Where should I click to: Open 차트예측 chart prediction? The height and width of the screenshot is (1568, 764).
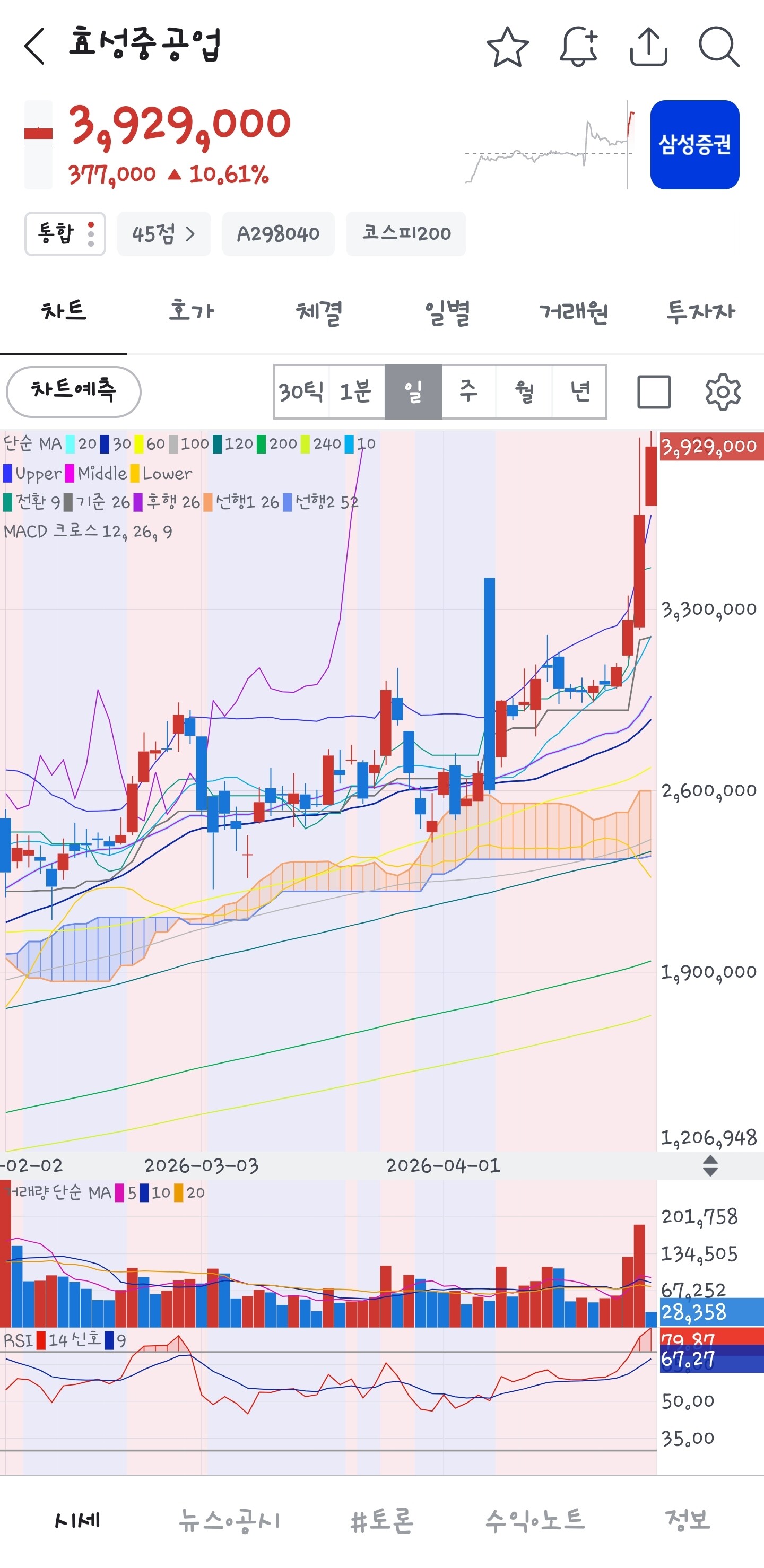(74, 391)
